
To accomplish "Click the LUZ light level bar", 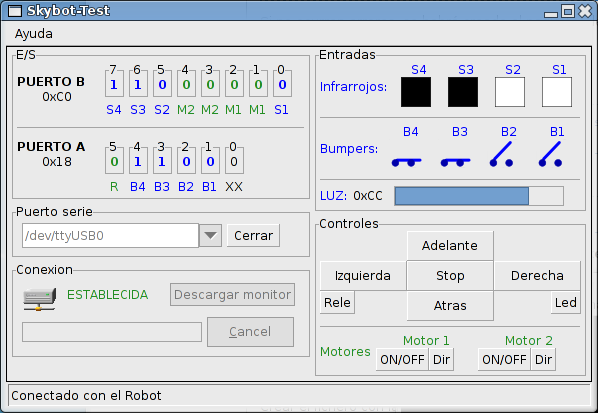I will point(479,196).
